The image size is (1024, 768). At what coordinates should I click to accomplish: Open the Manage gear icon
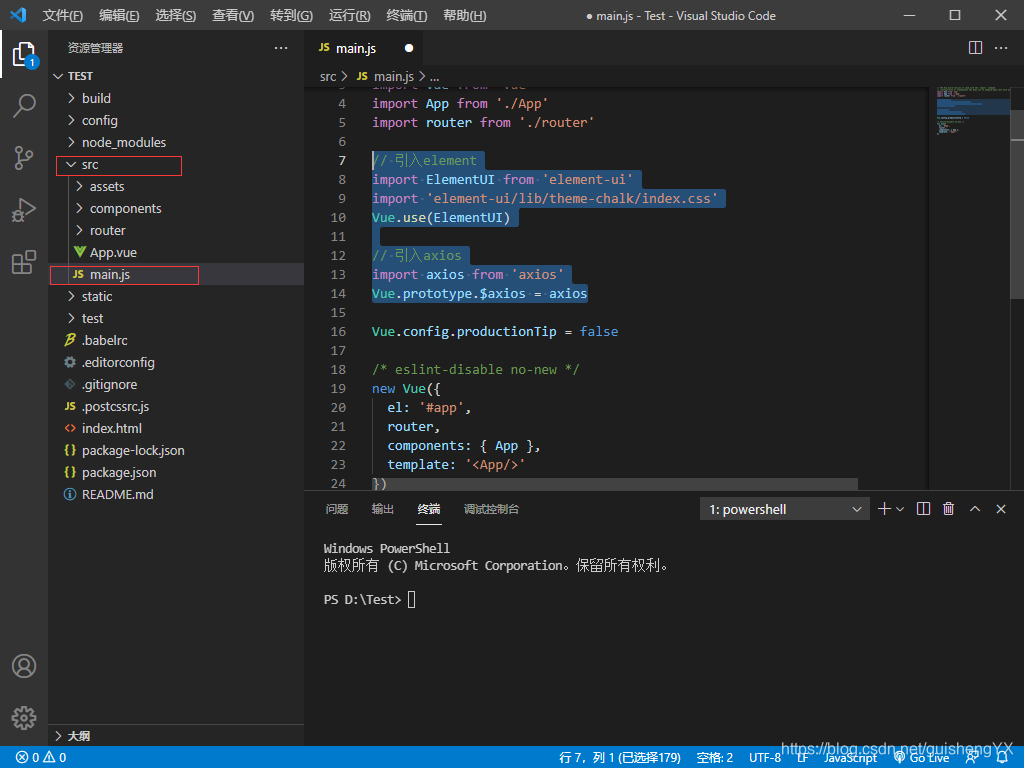point(24,718)
